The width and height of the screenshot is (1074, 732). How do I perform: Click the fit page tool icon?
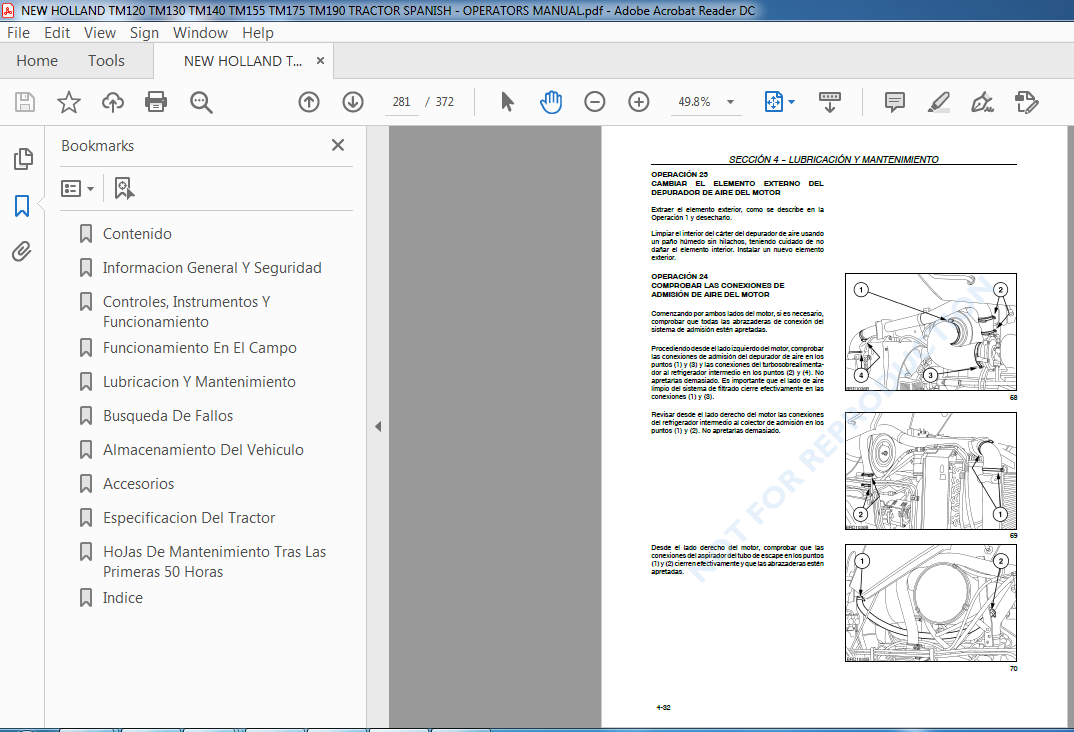(x=773, y=102)
